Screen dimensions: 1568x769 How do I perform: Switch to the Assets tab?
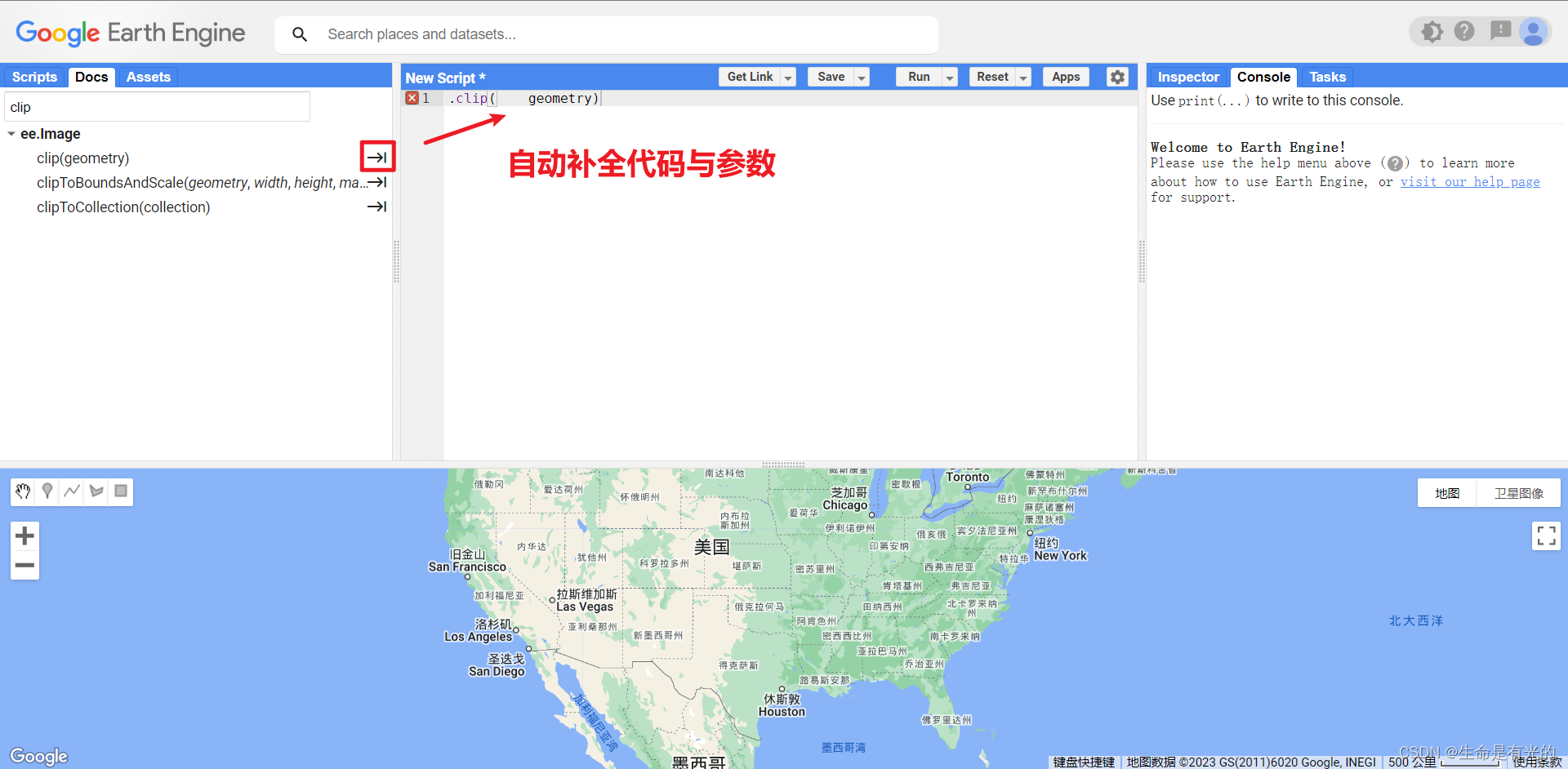point(149,77)
